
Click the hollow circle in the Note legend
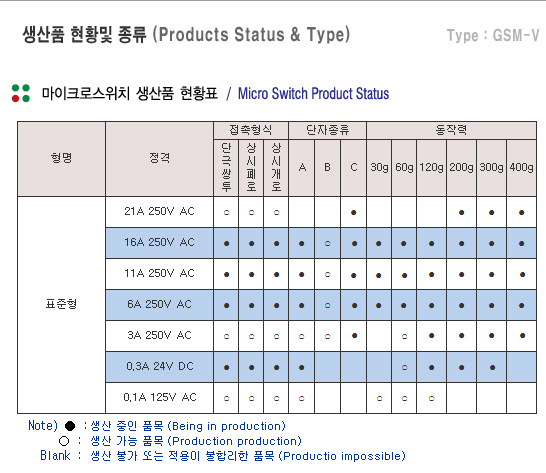click(64, 441)
